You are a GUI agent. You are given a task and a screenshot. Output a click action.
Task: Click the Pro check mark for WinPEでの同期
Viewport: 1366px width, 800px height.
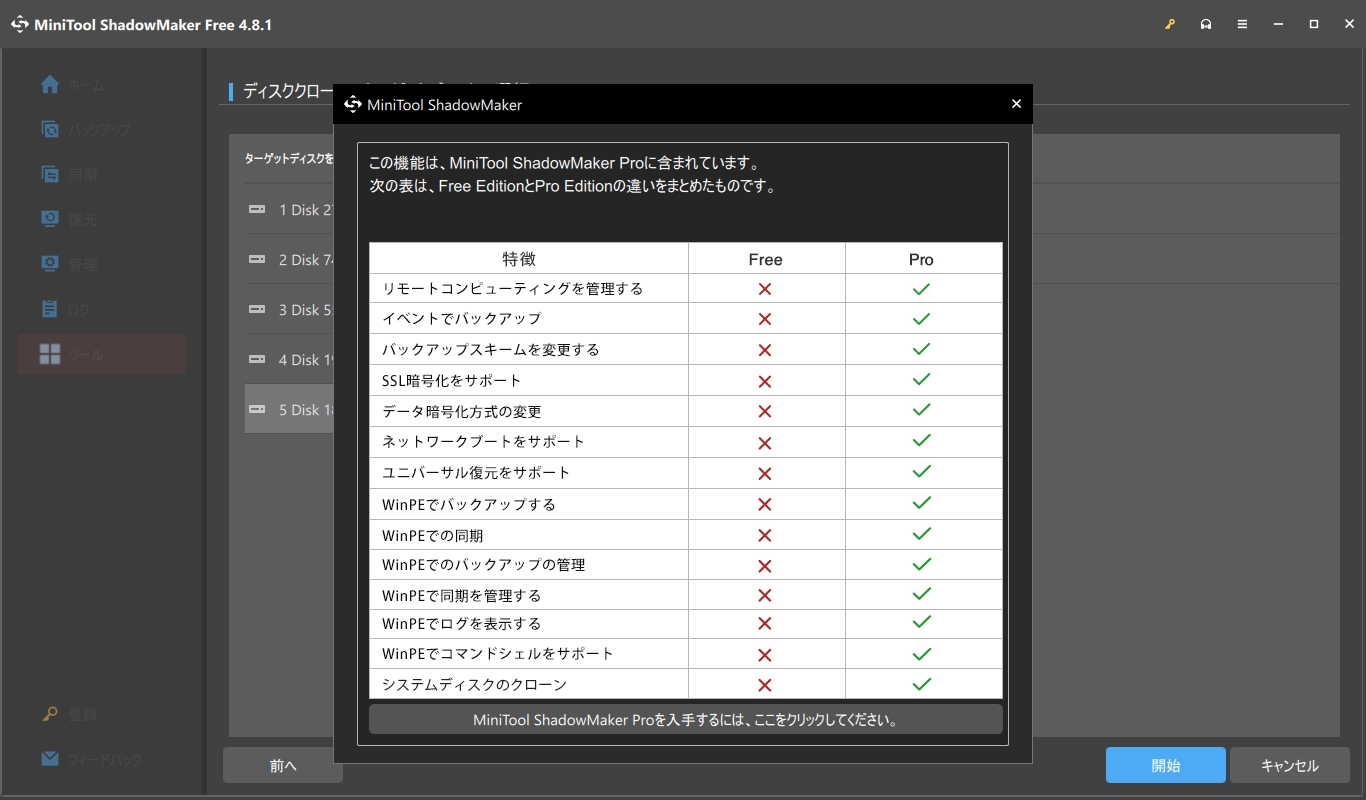(x=922, y=535)
